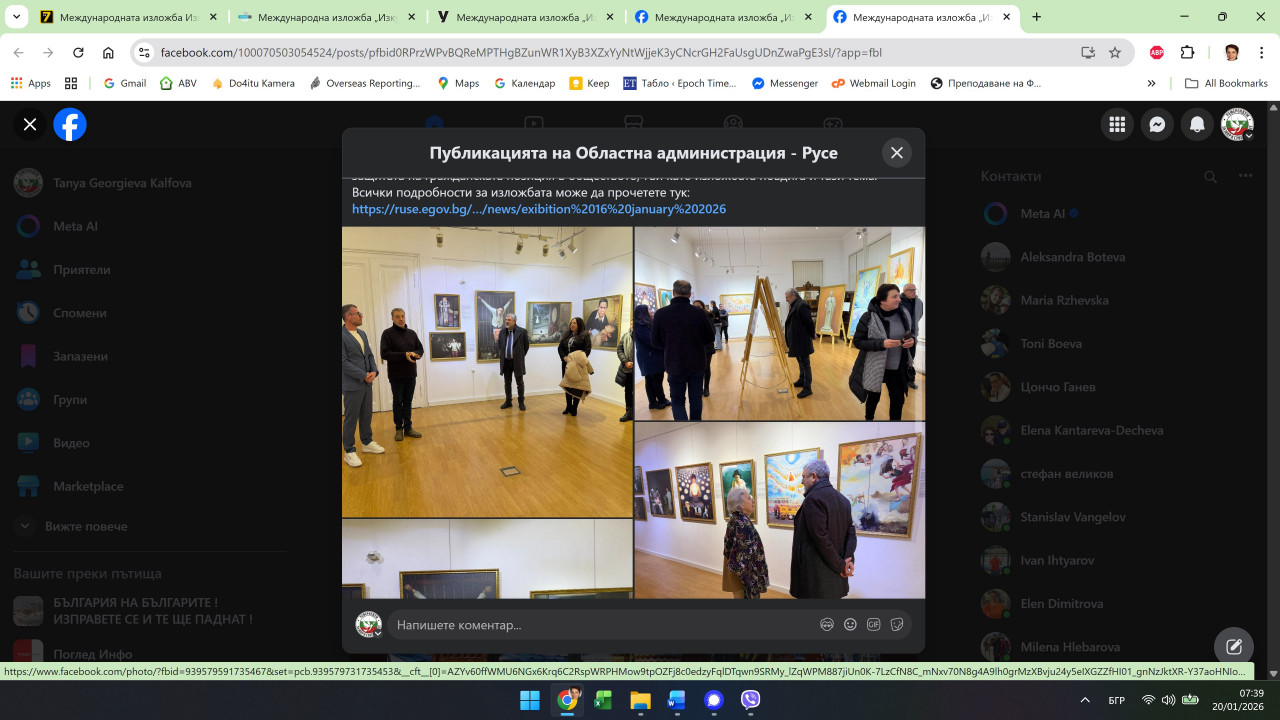Screen dimensions: 1280x720
Task: Open the Facebook menu grid icon
Action: (x=1117, y=125)
